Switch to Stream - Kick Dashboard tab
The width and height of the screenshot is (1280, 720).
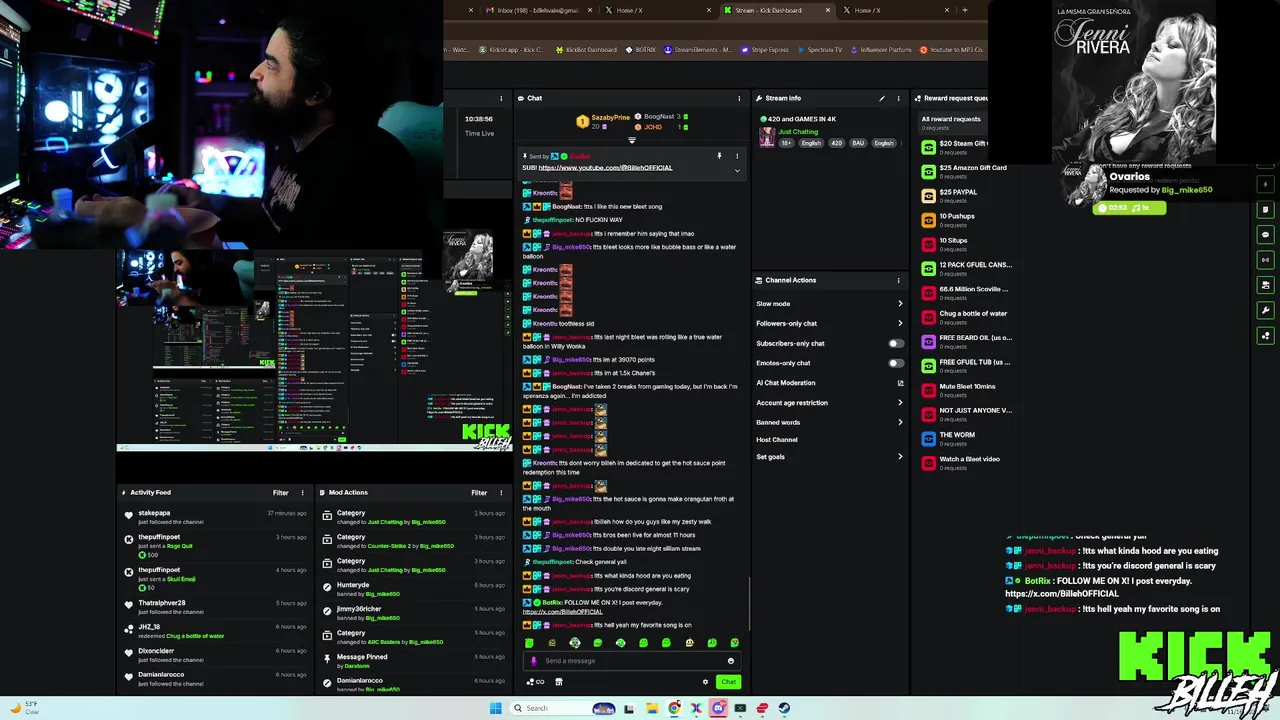[x=776, y=10]
